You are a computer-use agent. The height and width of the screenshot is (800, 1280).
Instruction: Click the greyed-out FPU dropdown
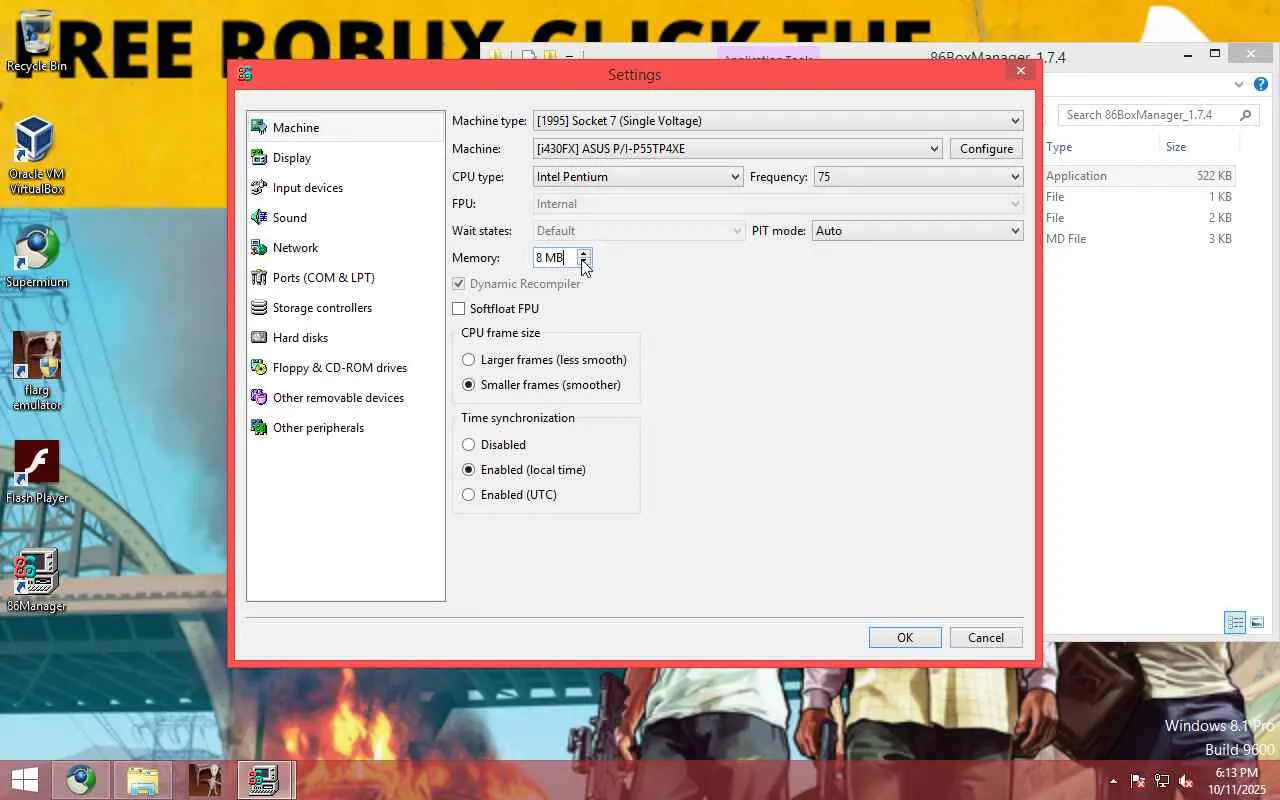(x=778, y=204)
